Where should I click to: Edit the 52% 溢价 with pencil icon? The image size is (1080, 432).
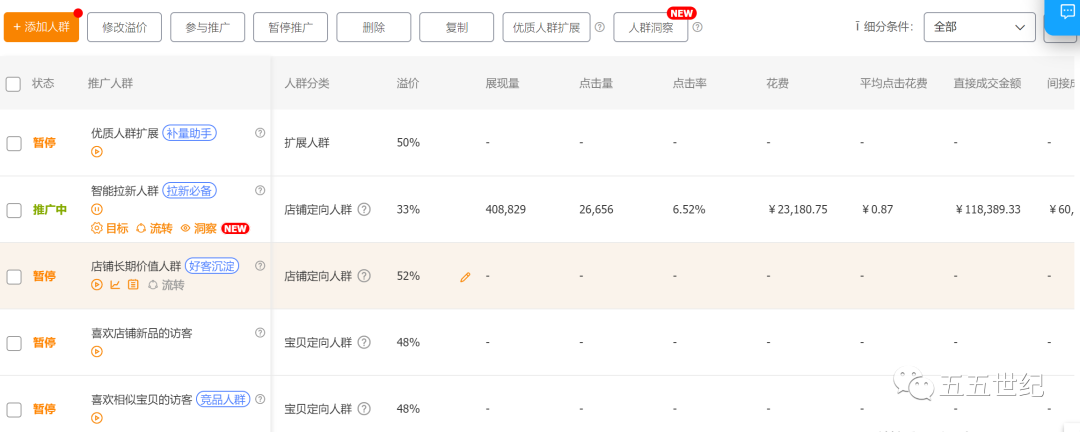(465, 277)
